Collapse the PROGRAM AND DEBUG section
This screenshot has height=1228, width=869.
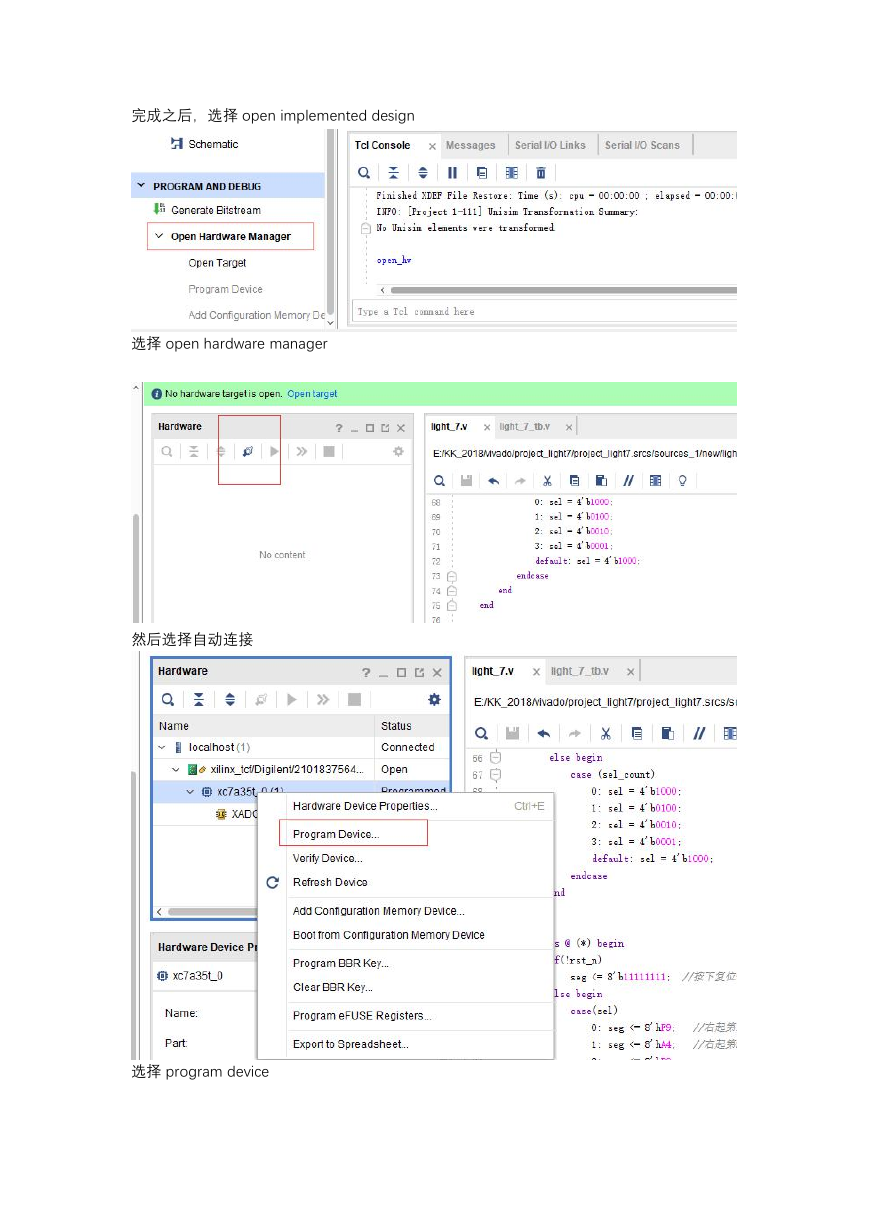click(x=141, y=186)
